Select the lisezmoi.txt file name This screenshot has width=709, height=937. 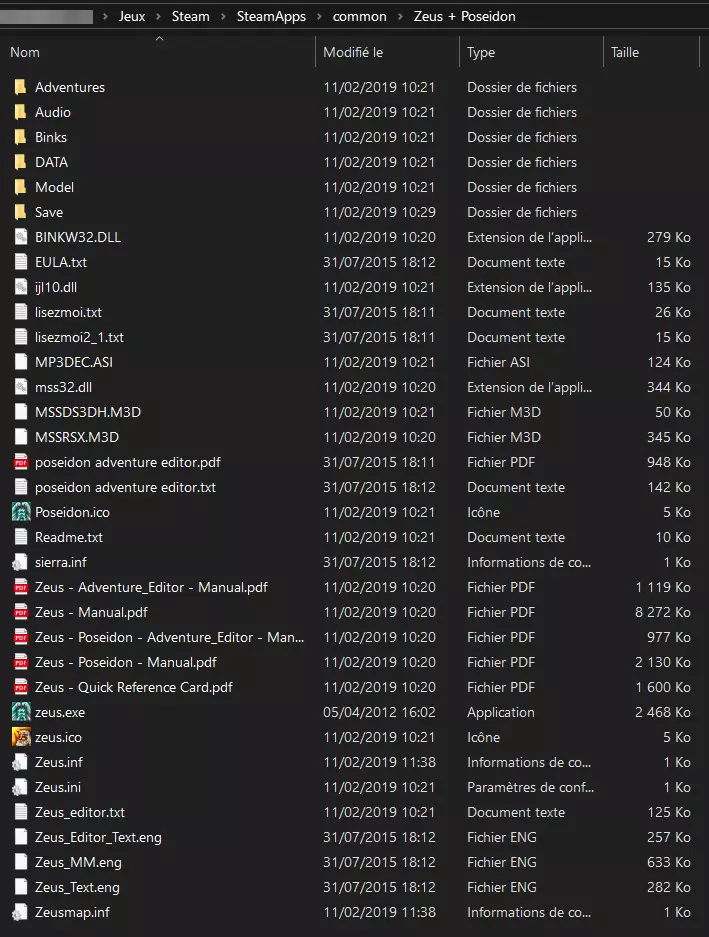(68, 313)
